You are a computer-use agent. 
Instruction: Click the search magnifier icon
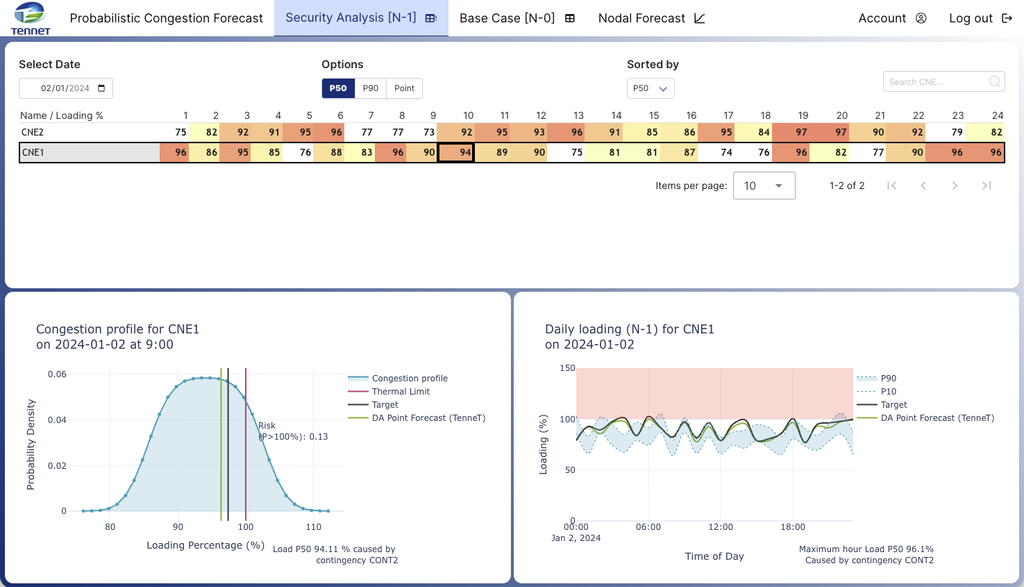click(x=995, y=82)
